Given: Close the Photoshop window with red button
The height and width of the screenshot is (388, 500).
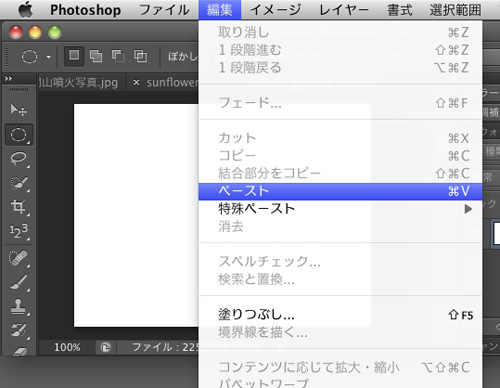Looking at the screenshot, I should [16, 32].
